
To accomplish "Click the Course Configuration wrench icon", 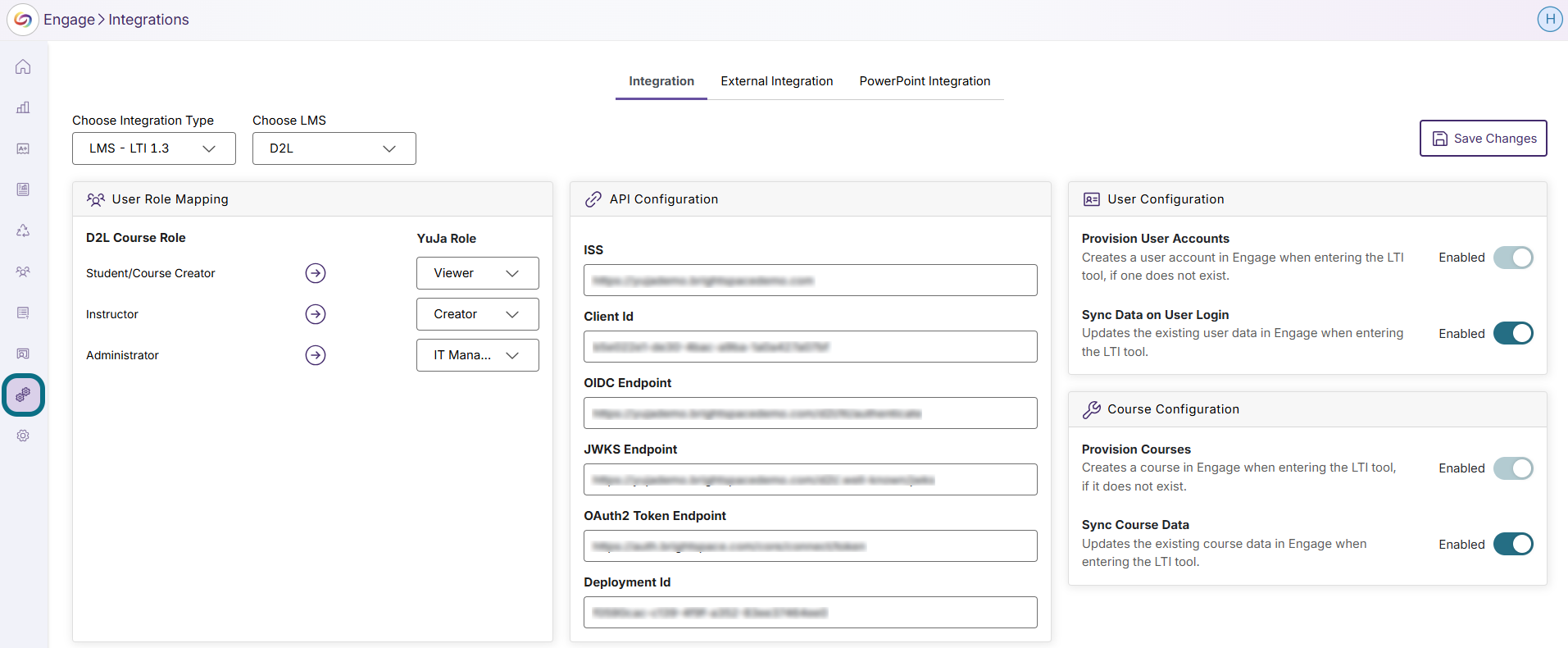I will (1092, 409).
